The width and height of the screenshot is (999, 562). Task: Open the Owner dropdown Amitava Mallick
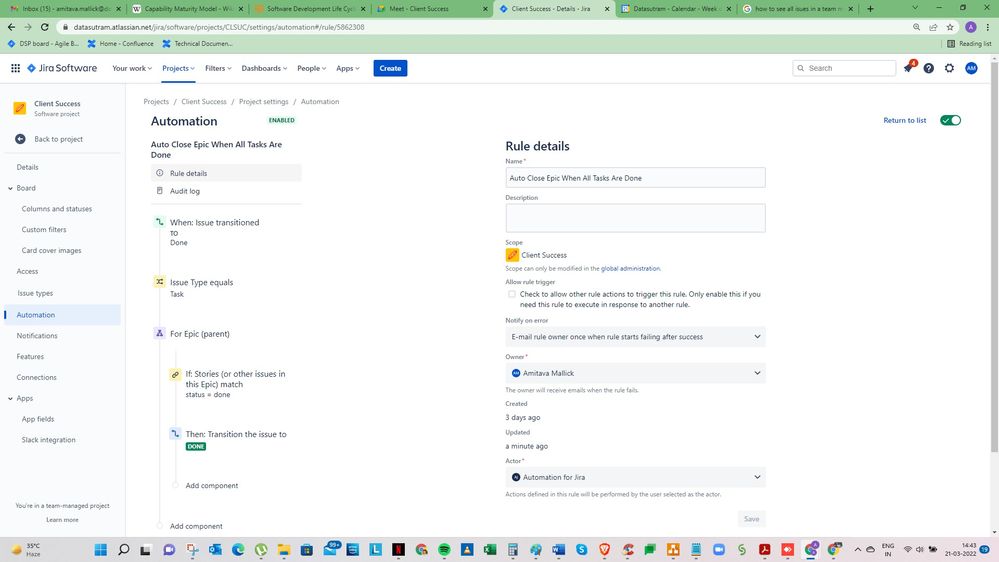point(635,373)
